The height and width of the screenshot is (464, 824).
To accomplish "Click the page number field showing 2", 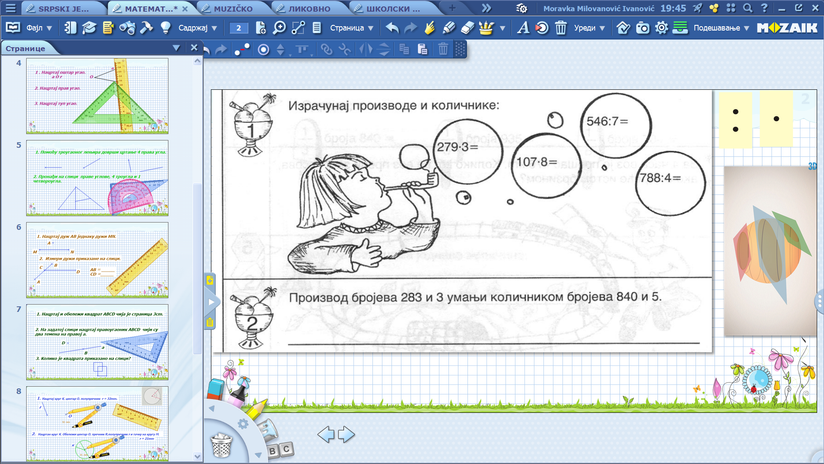I will (239, 28).
